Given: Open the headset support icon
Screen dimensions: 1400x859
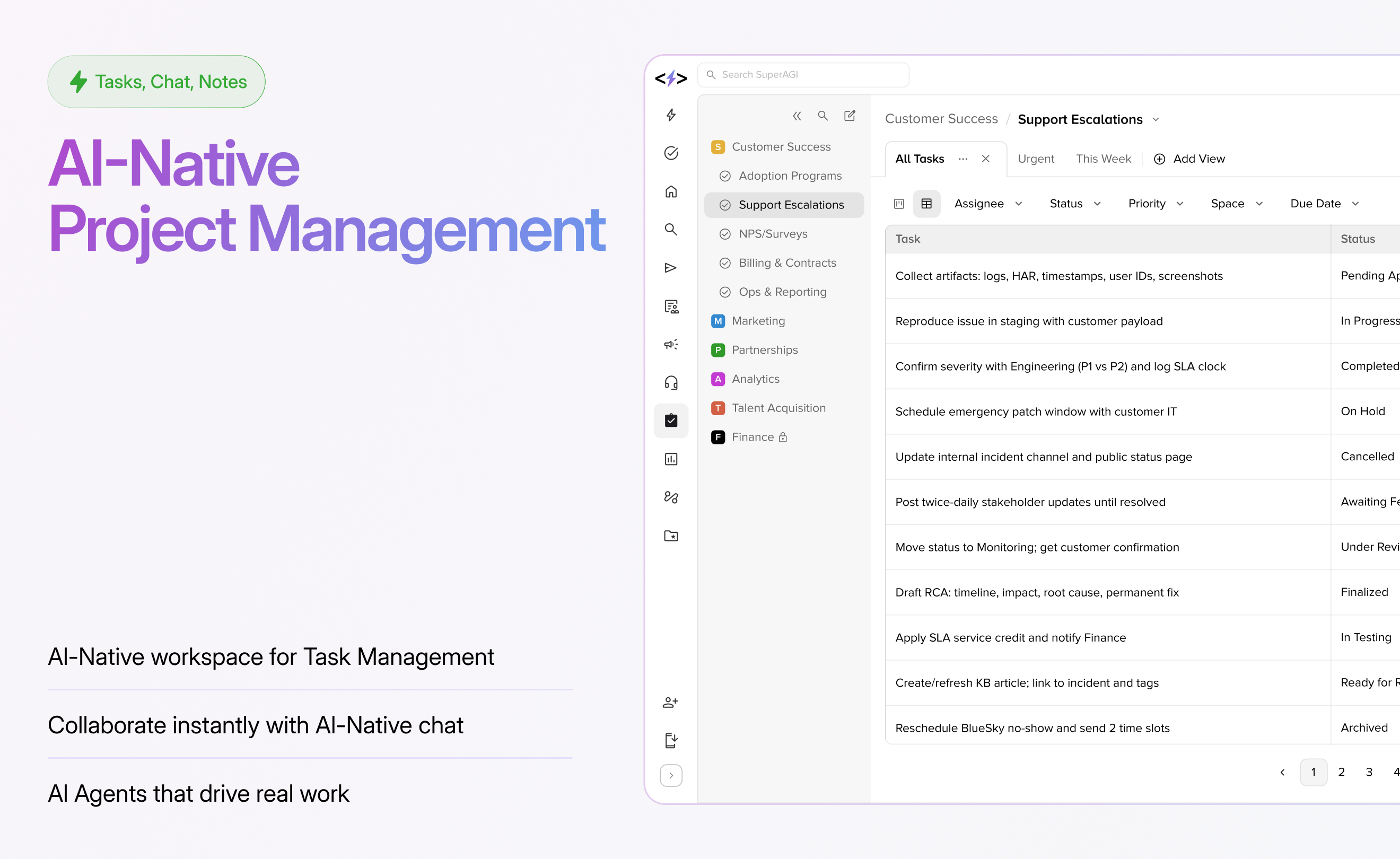Looking at the screenshot, I should click(x=671, y=382).
